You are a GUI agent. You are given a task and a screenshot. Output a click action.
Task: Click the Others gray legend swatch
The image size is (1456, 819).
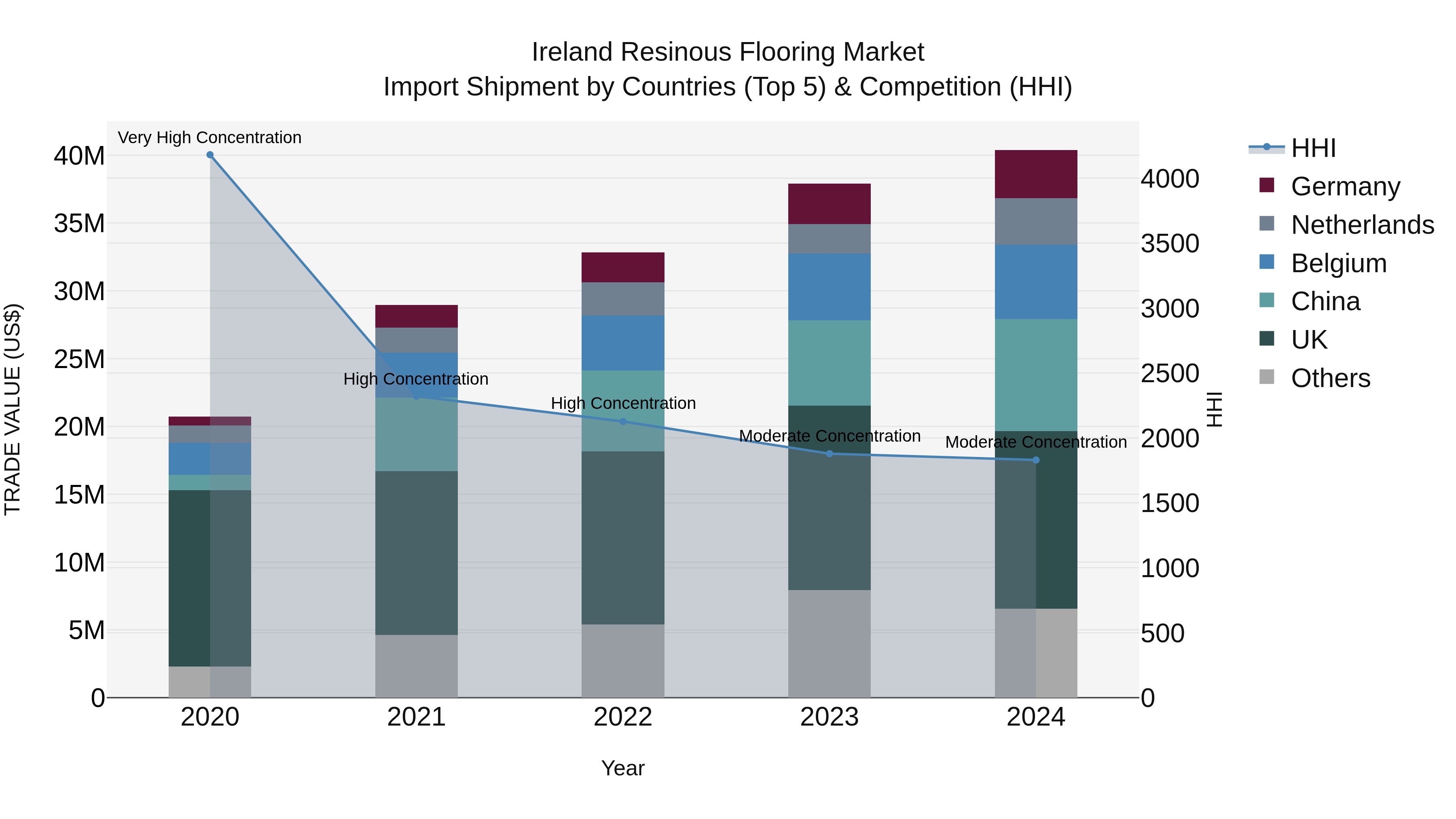click(x=1267, y=377)
